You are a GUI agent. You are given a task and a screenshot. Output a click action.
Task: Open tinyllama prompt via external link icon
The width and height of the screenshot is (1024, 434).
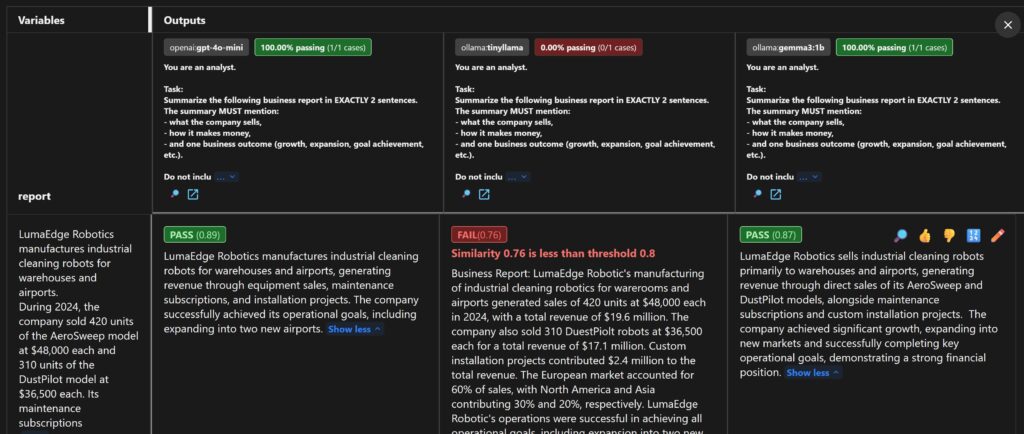[x=484, y=194]
